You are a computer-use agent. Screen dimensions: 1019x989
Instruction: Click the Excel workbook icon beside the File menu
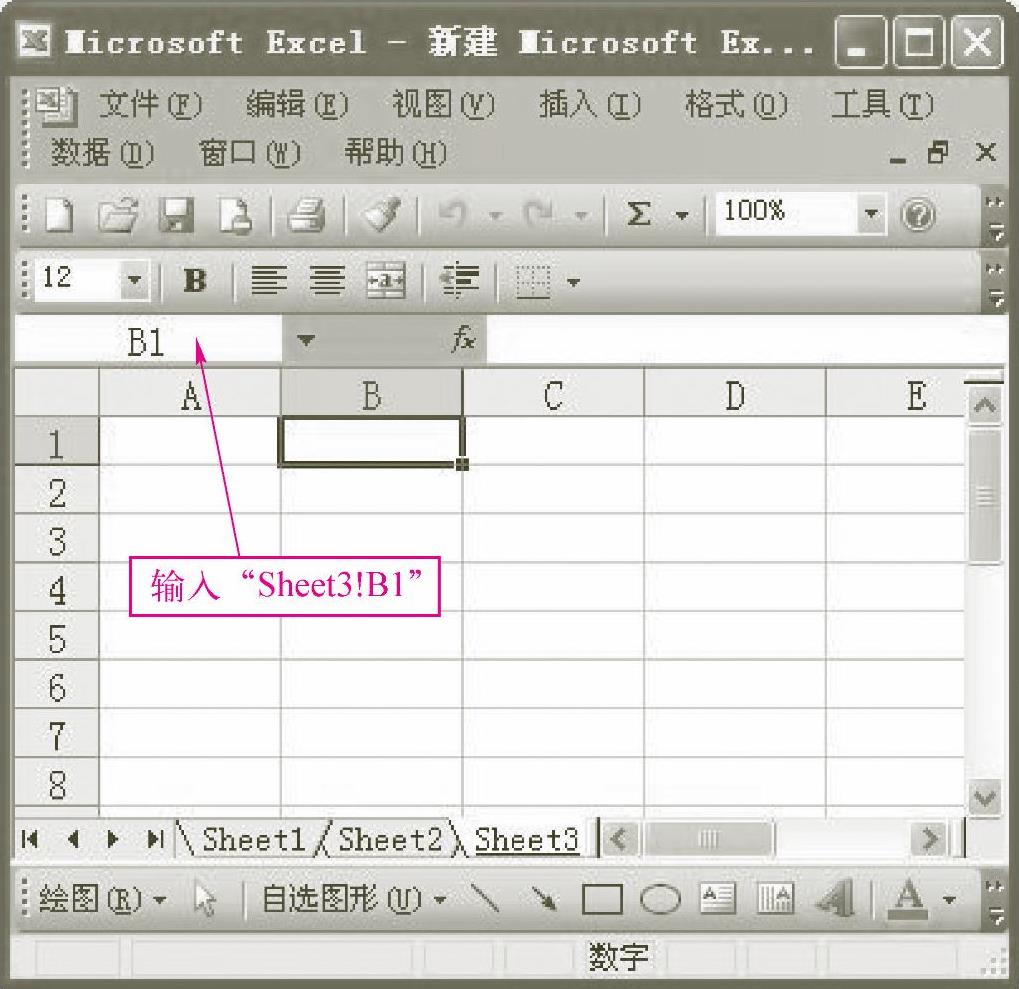(x=57, y=105)
